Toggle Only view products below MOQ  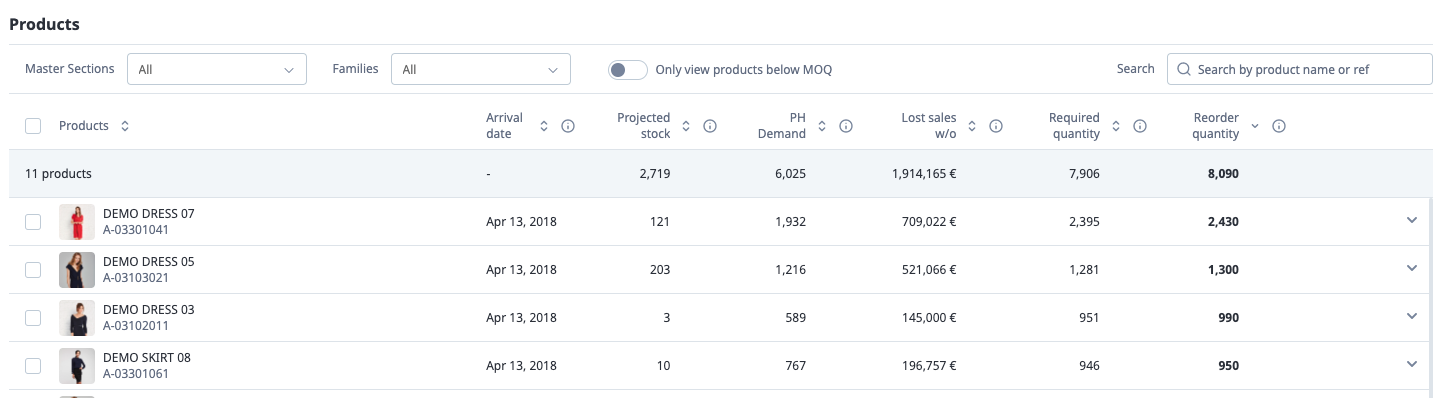click(628, 70)
